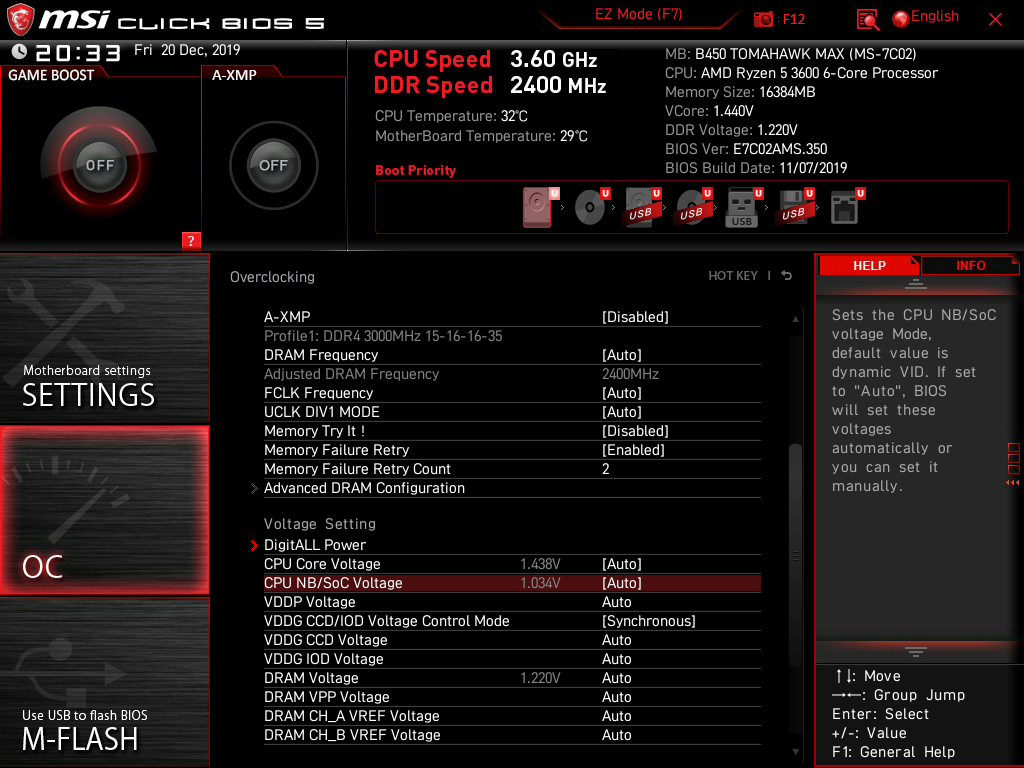Switch to EZ Mode (F7)
This screenshot has width=1024, height=768.
coord(638,15)
